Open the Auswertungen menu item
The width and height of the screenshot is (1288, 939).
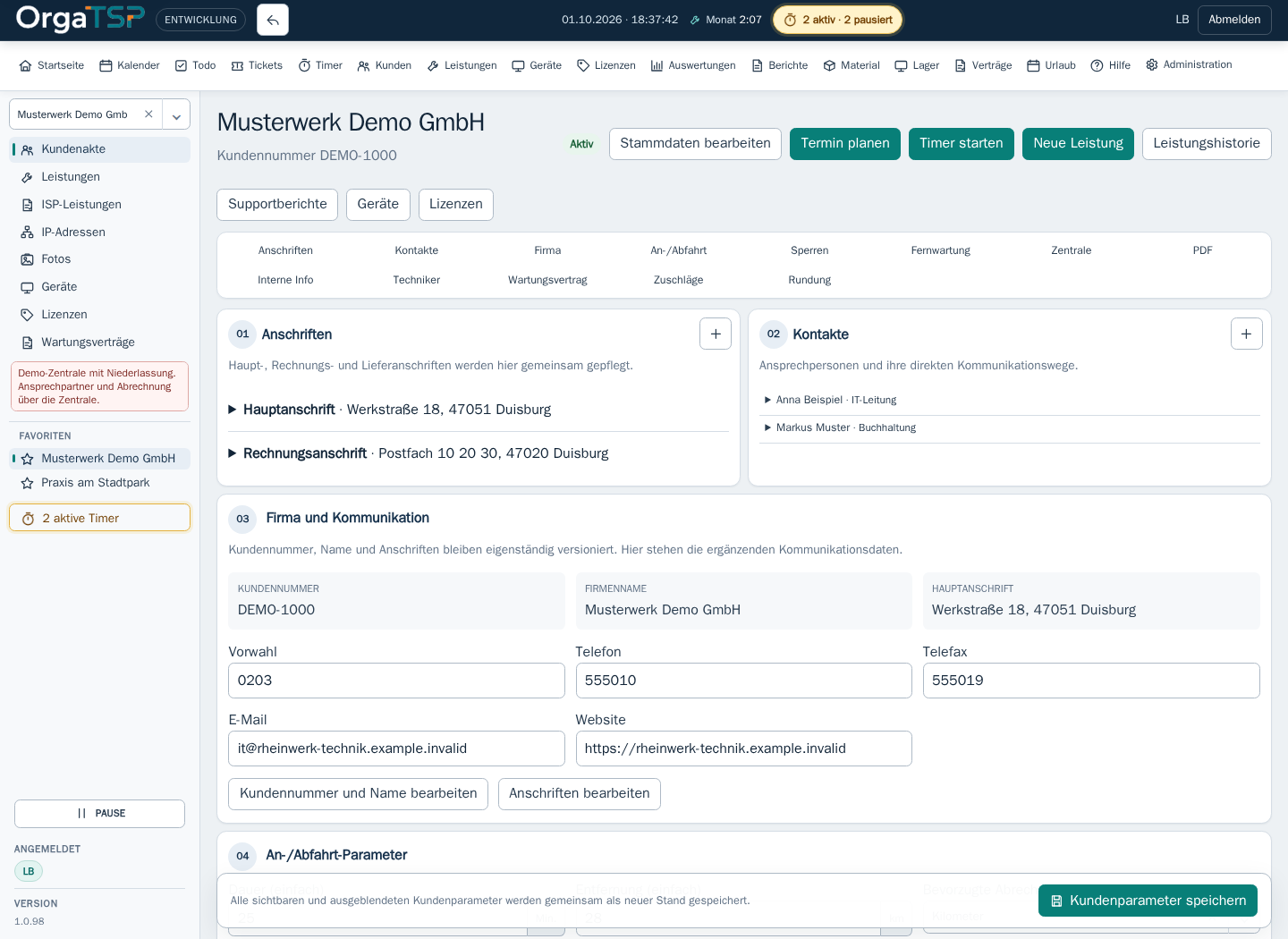point(693,65)
